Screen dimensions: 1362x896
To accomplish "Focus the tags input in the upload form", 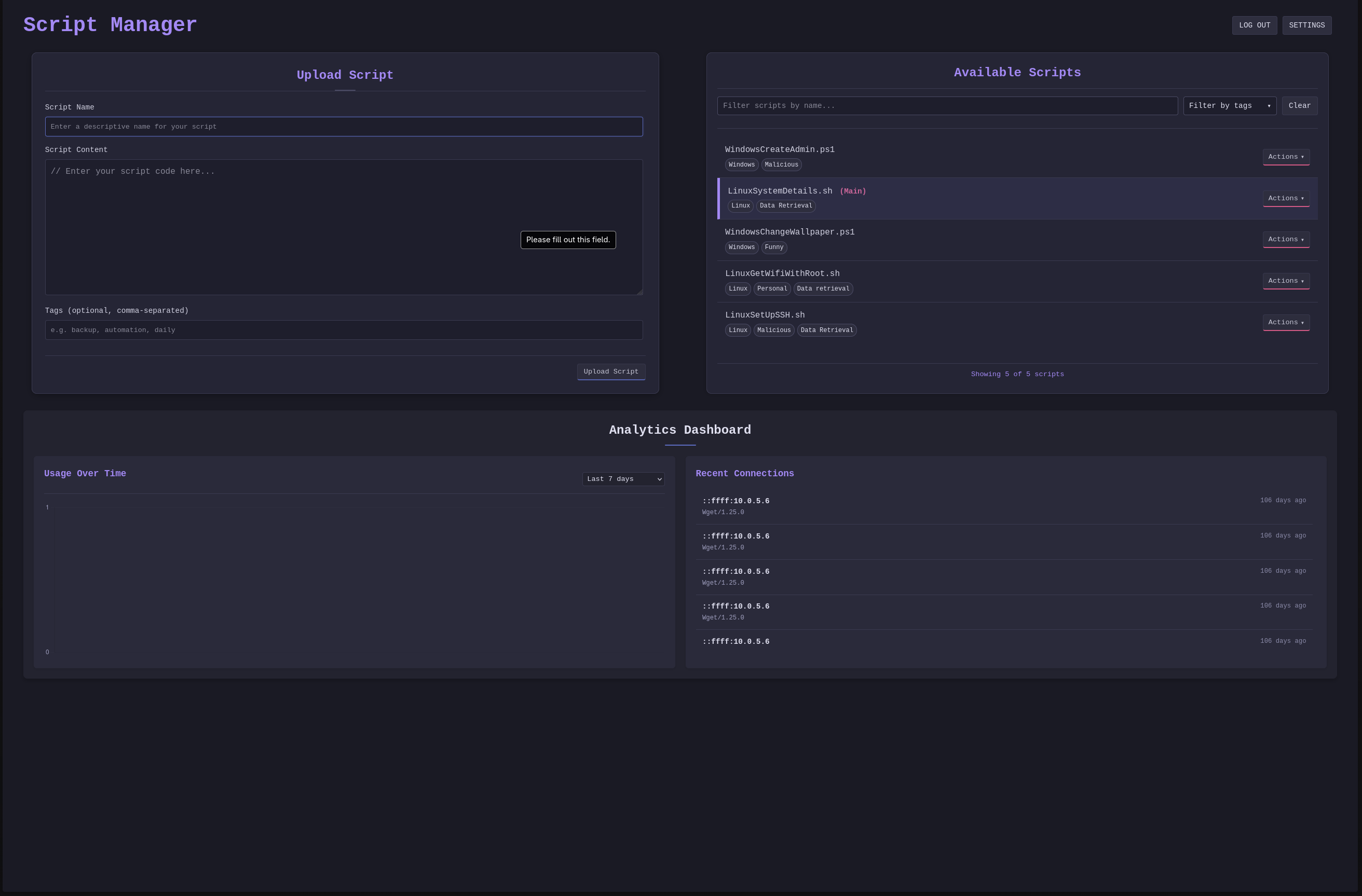I will [344, 329].
